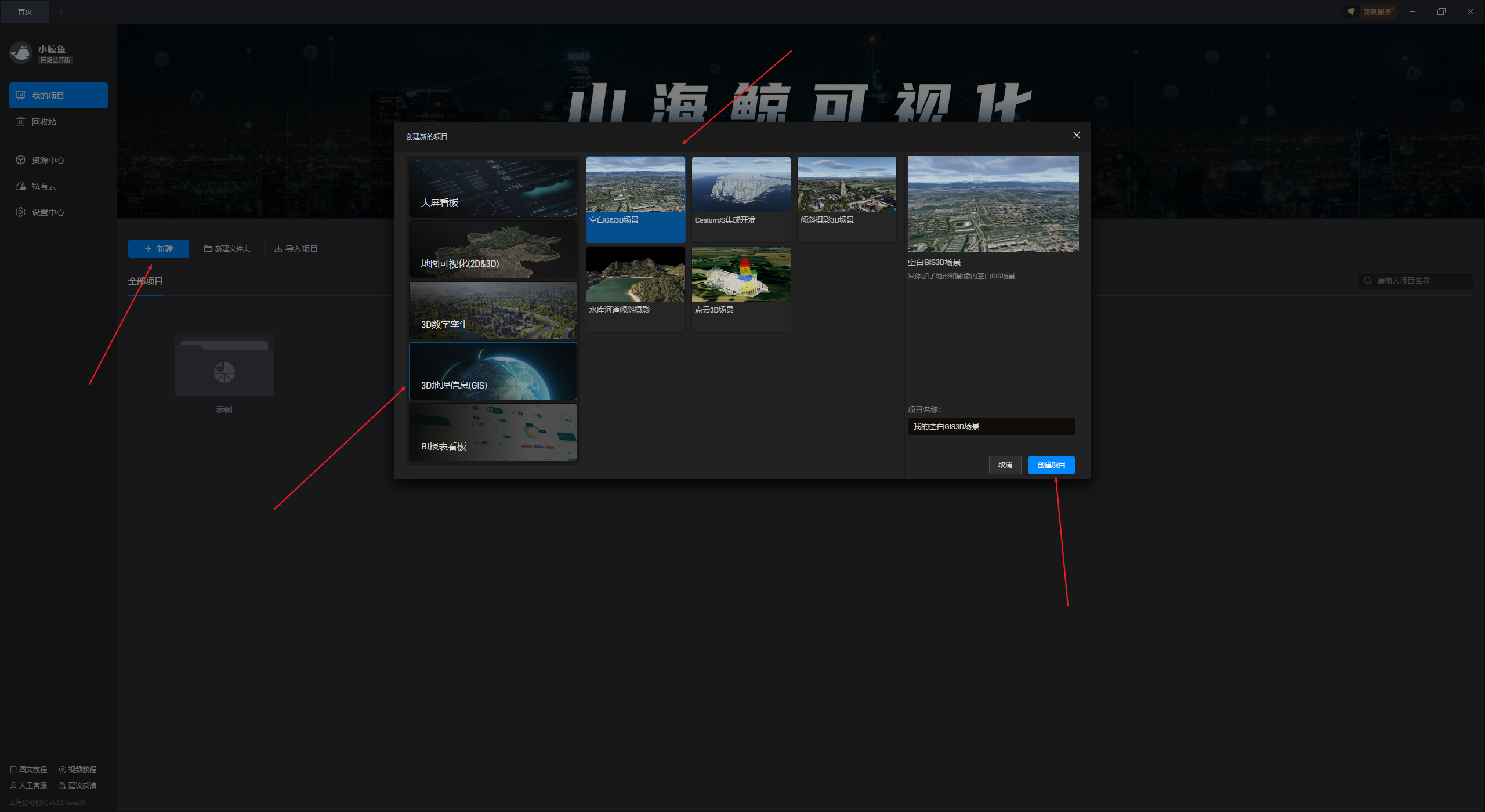Viewport: 1485px width, 812px height.
Task: Click the 我的项目 sidebar icon
Action: click(21, 96)
